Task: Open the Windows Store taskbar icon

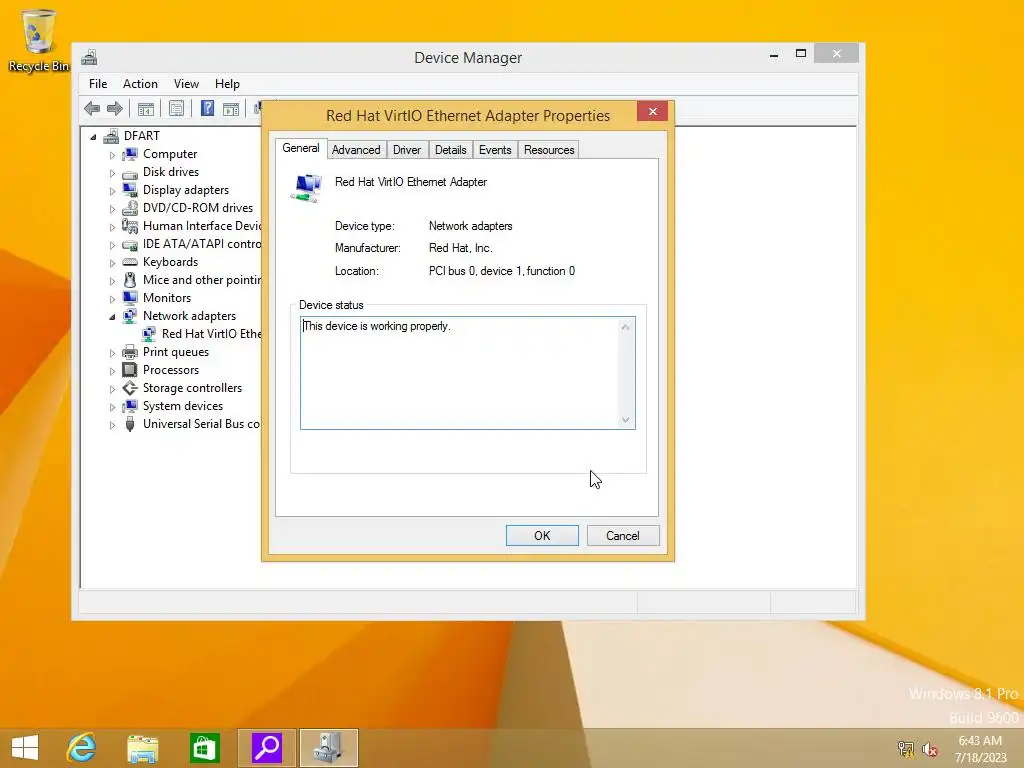Action: coord(204,748)
